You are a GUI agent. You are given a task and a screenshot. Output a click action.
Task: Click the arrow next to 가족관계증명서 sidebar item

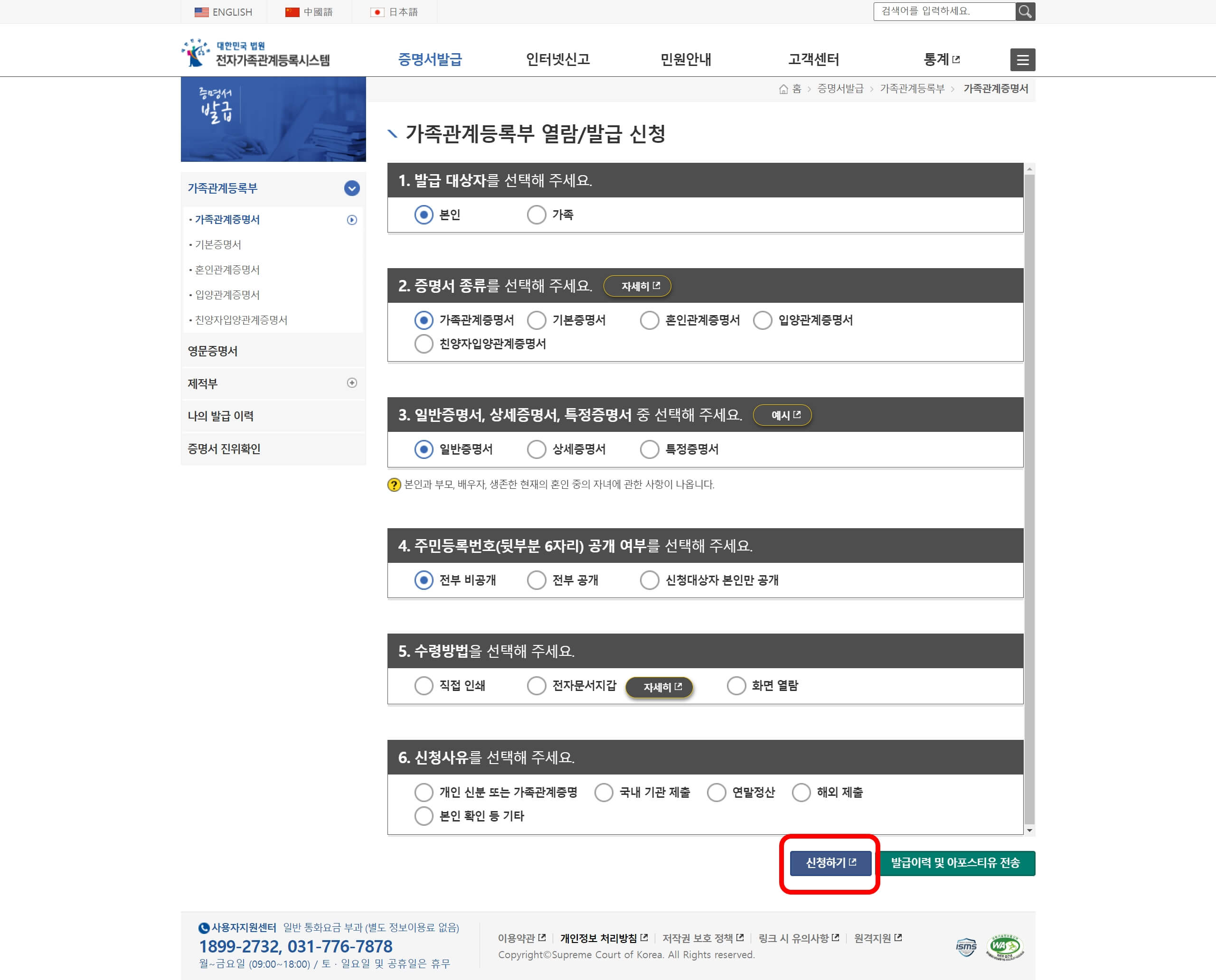[351, 220]
